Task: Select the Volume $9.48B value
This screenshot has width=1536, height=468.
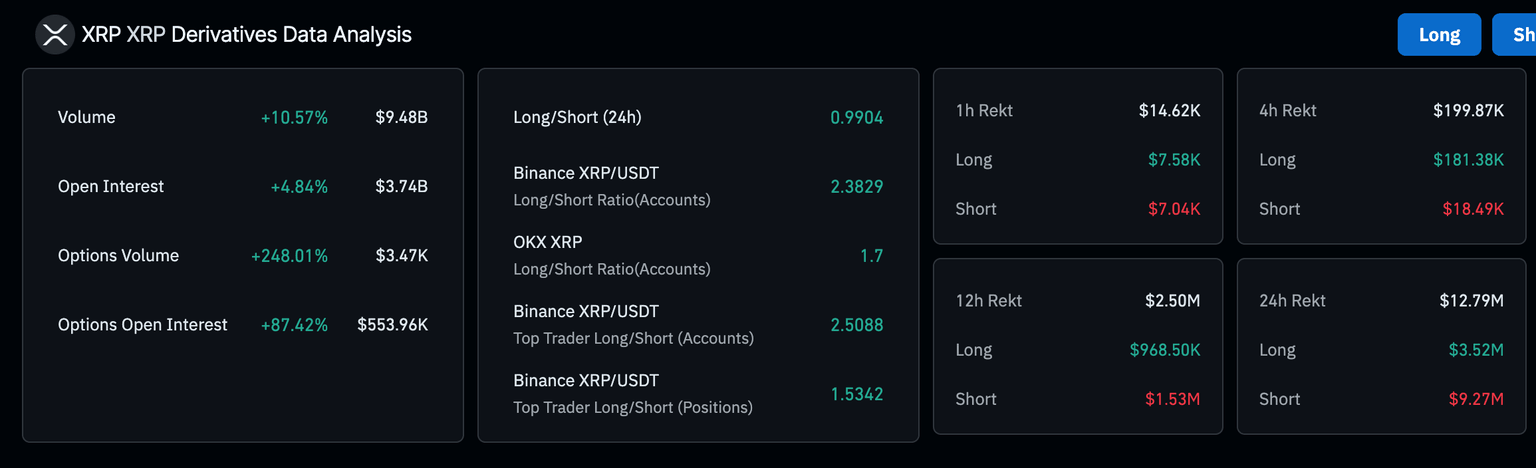Action: [x=401, y=117]
